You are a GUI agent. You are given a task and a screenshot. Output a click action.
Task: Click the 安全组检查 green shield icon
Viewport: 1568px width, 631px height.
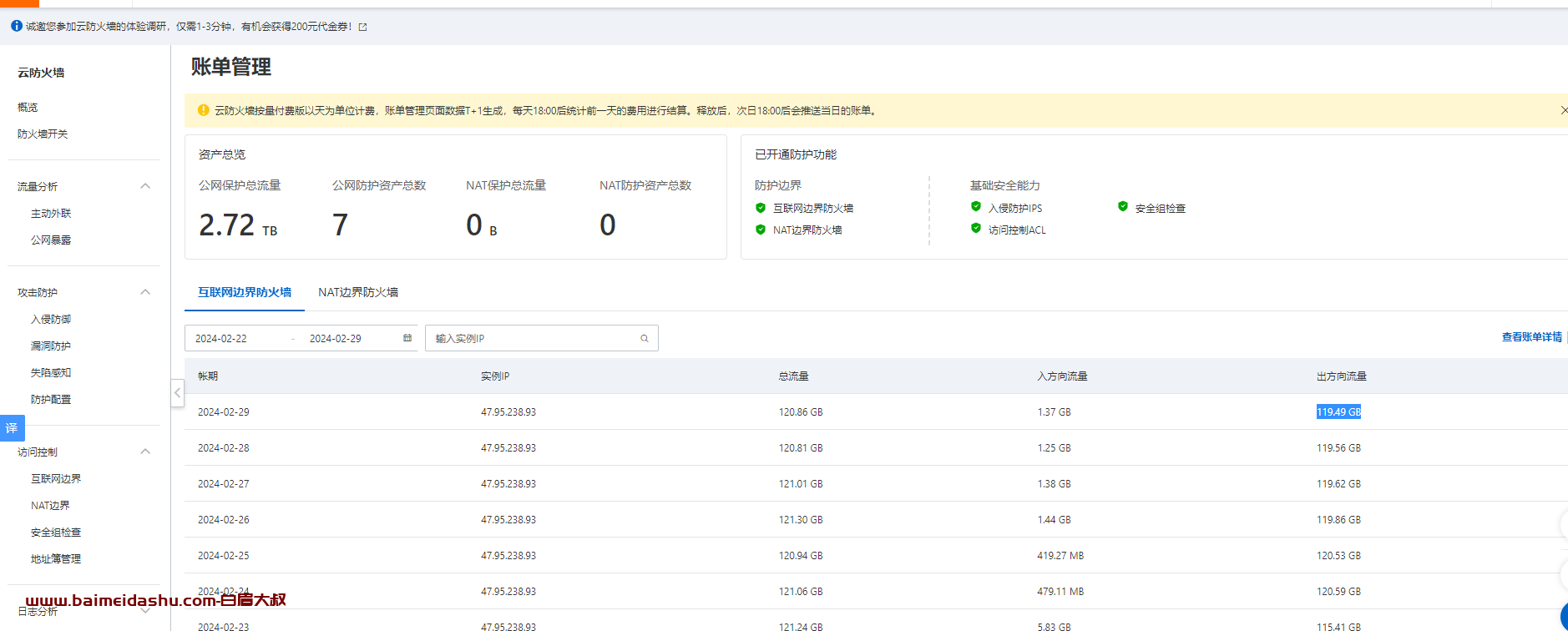(x=1123, y=207)
